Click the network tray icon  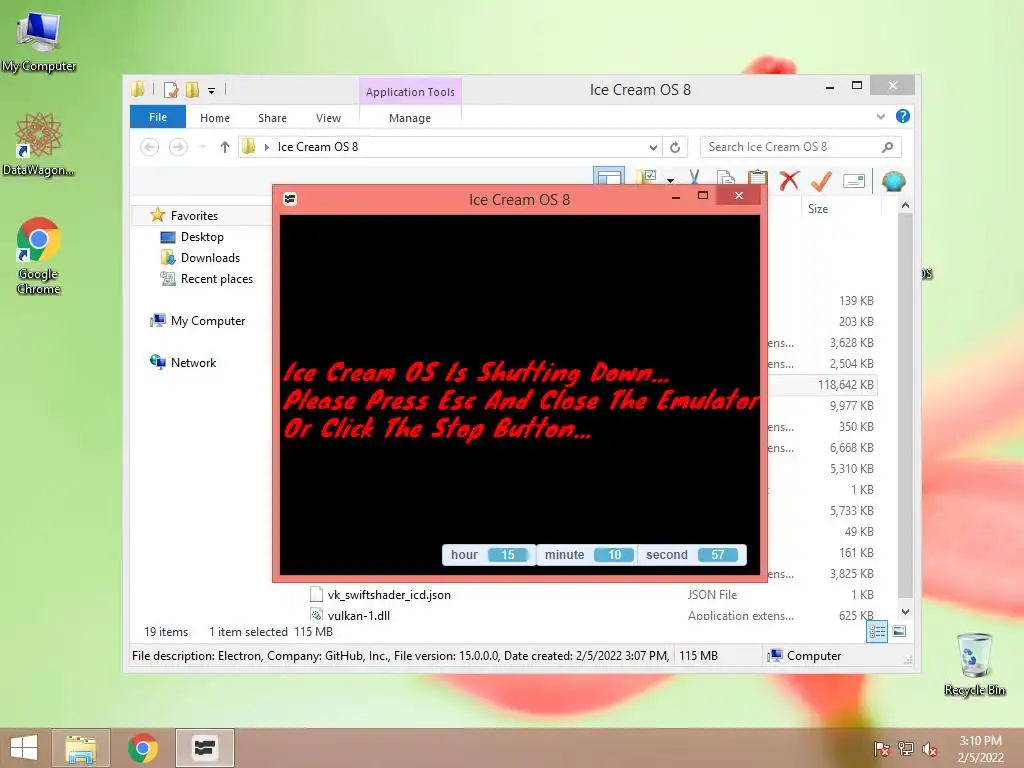[906, 749]
